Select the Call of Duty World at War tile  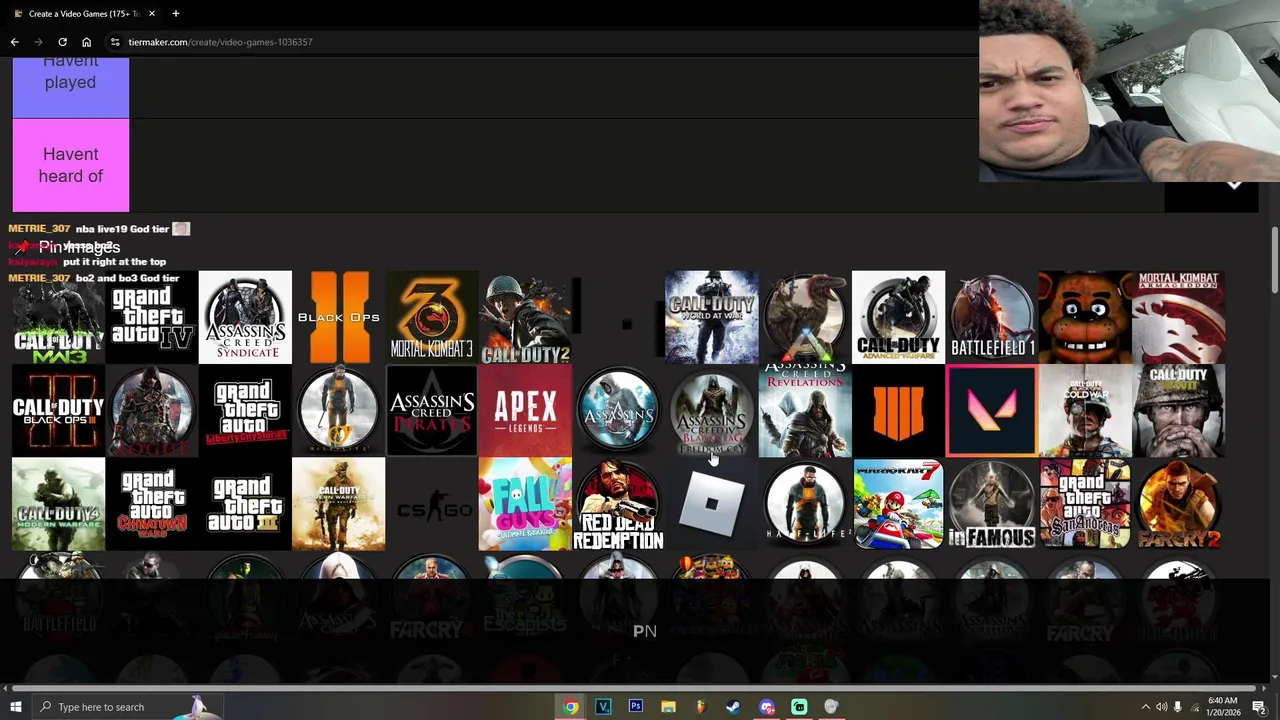[x=712, y=317]
